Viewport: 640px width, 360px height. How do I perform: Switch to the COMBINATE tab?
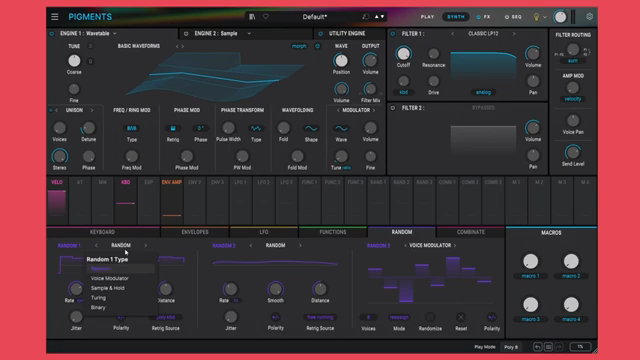click(x=471, y=232)
